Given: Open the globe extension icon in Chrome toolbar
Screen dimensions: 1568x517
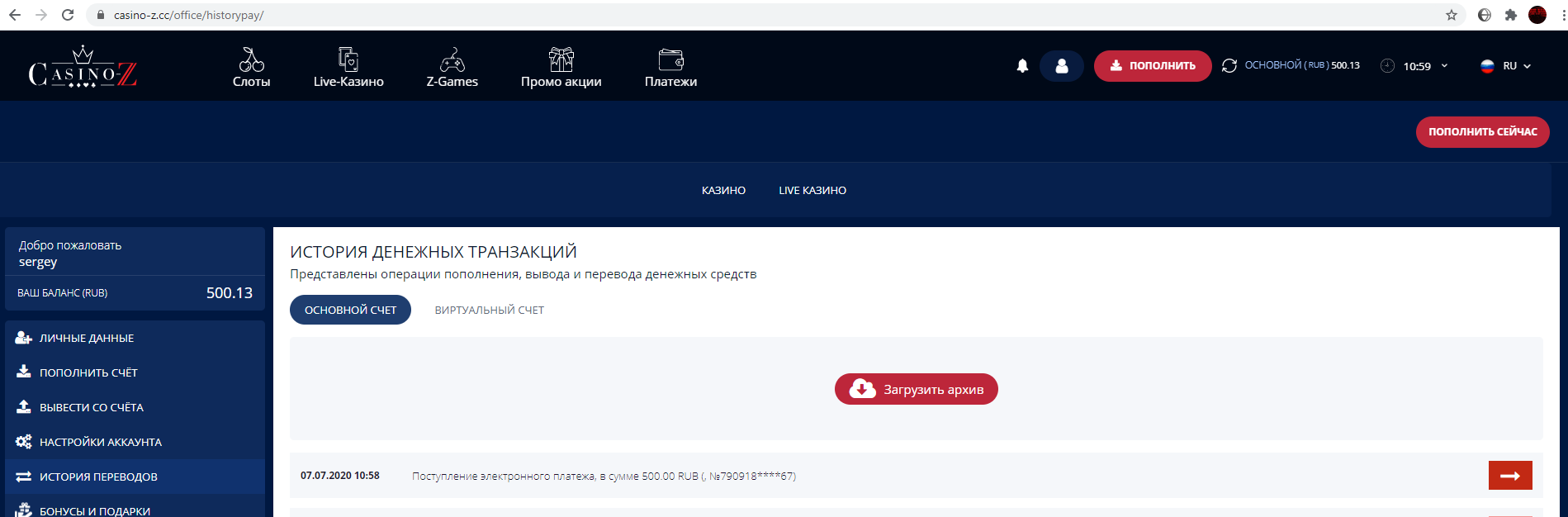Looking at the screenshot, I should pyautogui.click(x=1485, y=15).
